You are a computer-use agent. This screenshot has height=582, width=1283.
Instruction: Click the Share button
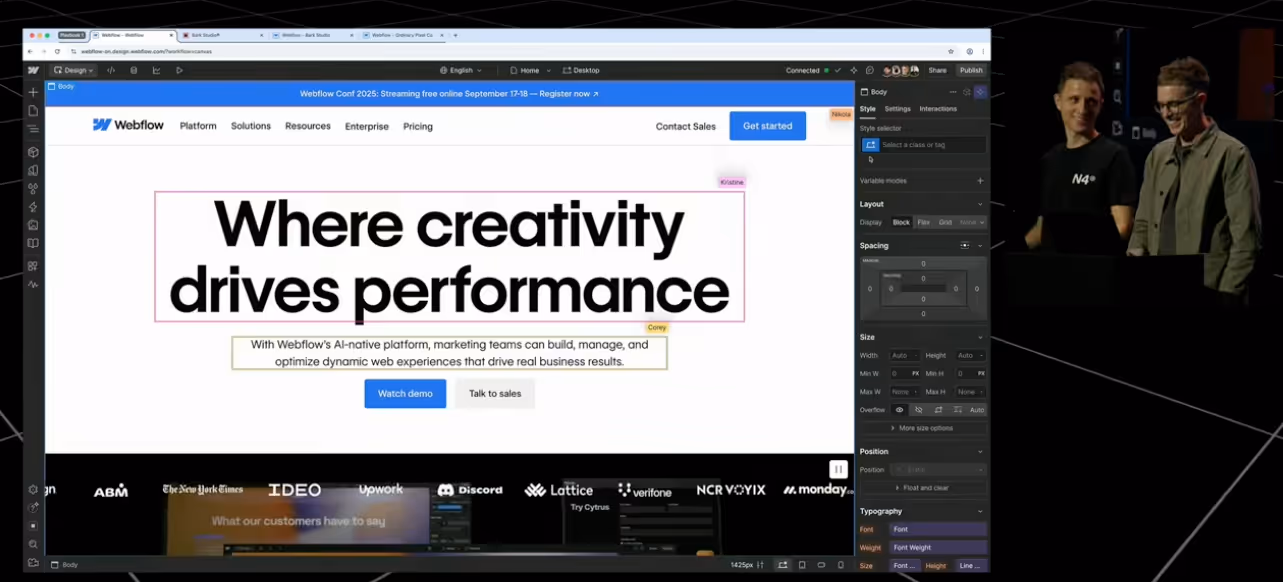[x=937, y=70]
